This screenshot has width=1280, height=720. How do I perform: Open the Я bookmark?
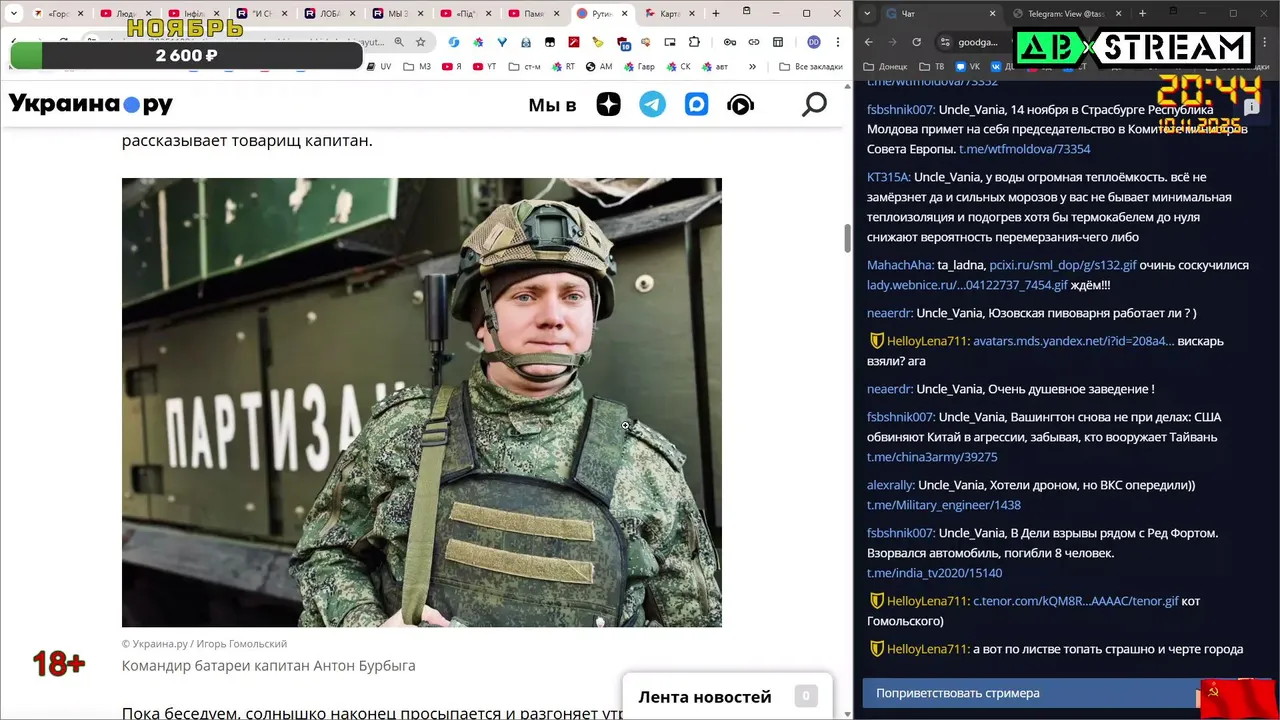(452, 66)
